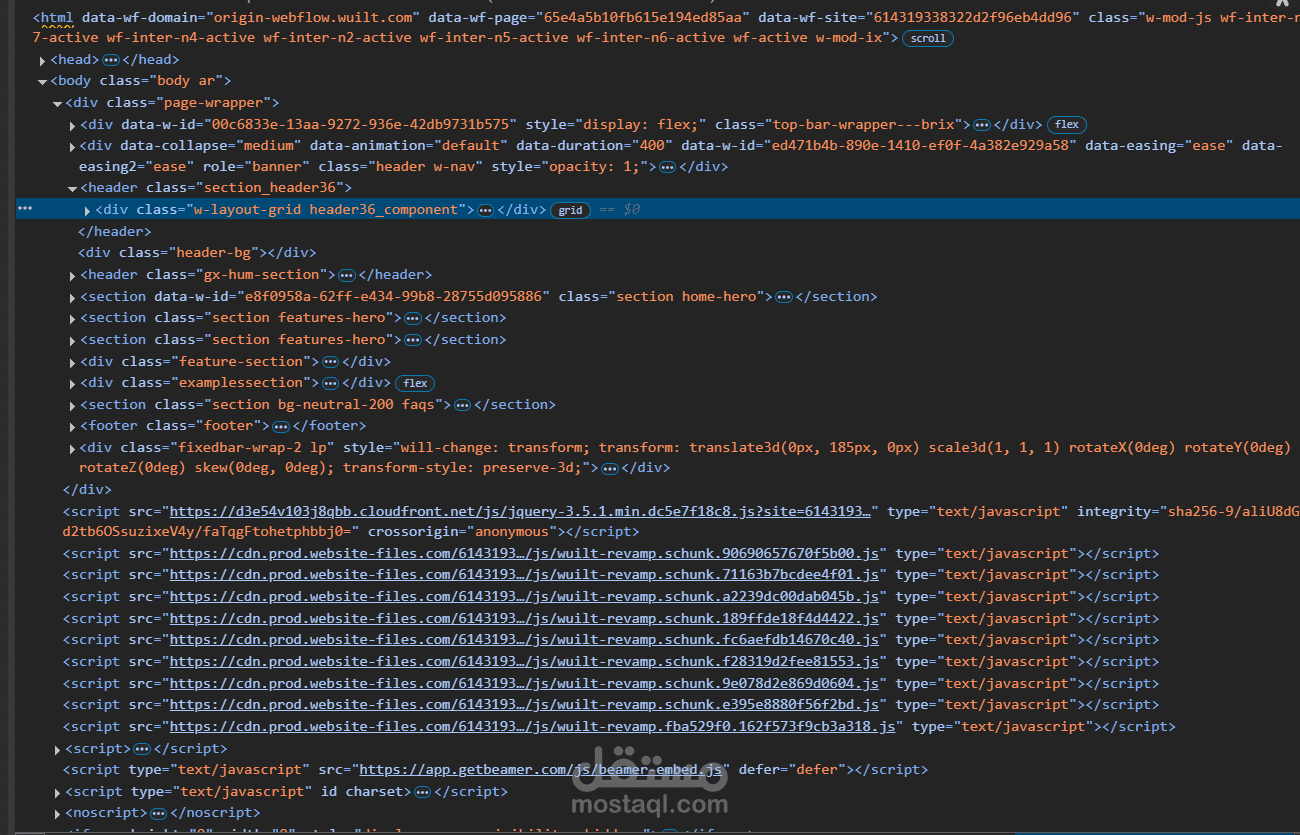Screen dimensions: 1300x835
Task: Collapse the body ar element
Action: click(x=42, y=82)
